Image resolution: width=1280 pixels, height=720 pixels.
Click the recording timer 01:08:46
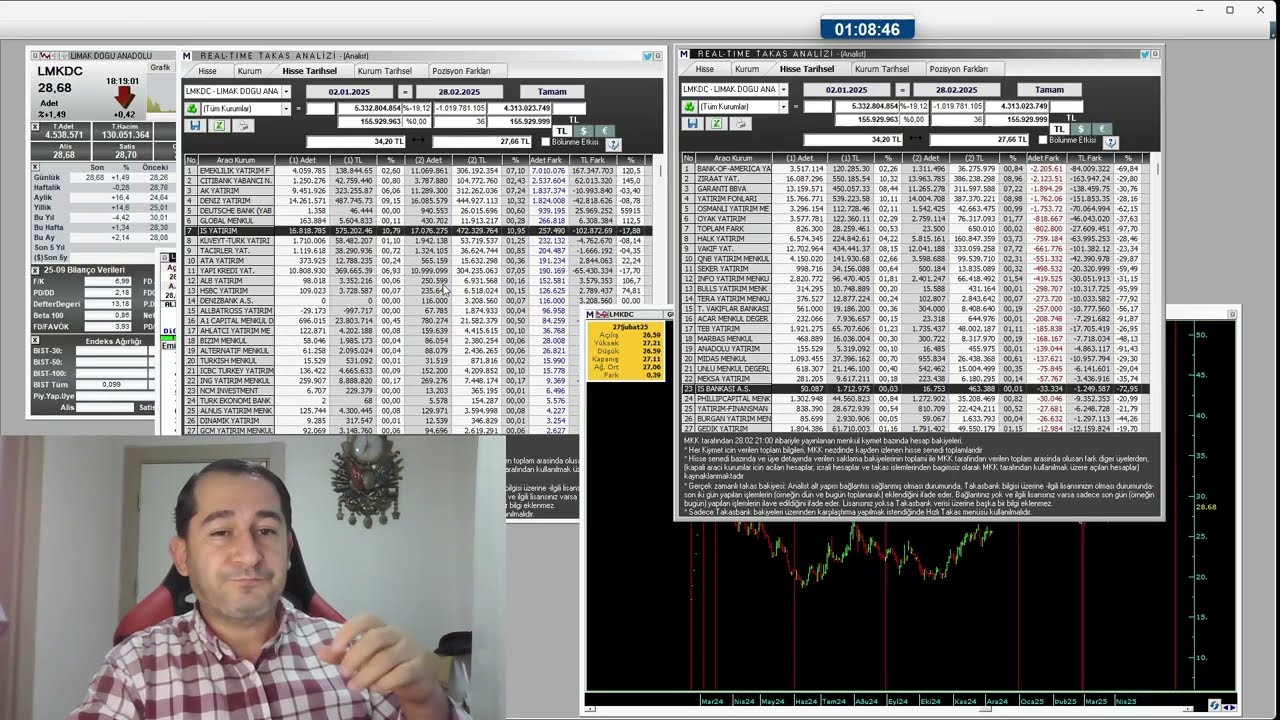[x=867, y=29]
